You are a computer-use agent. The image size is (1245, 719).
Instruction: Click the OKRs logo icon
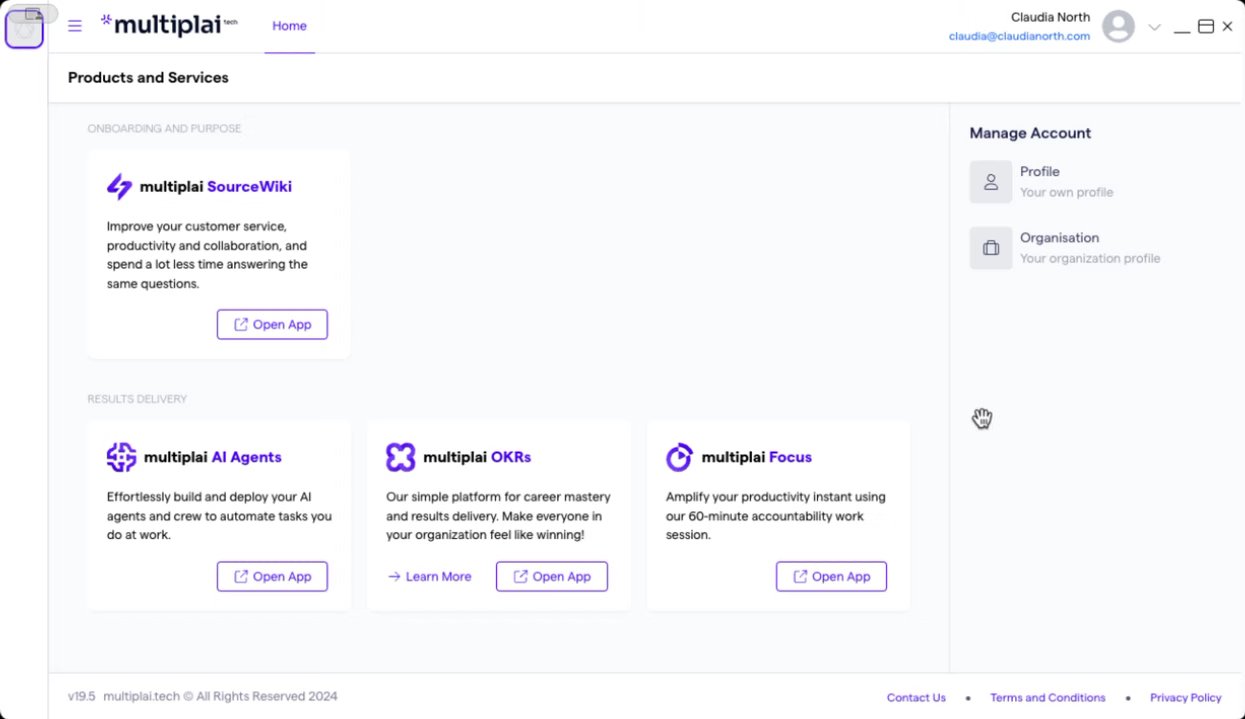tap(400, 457)
